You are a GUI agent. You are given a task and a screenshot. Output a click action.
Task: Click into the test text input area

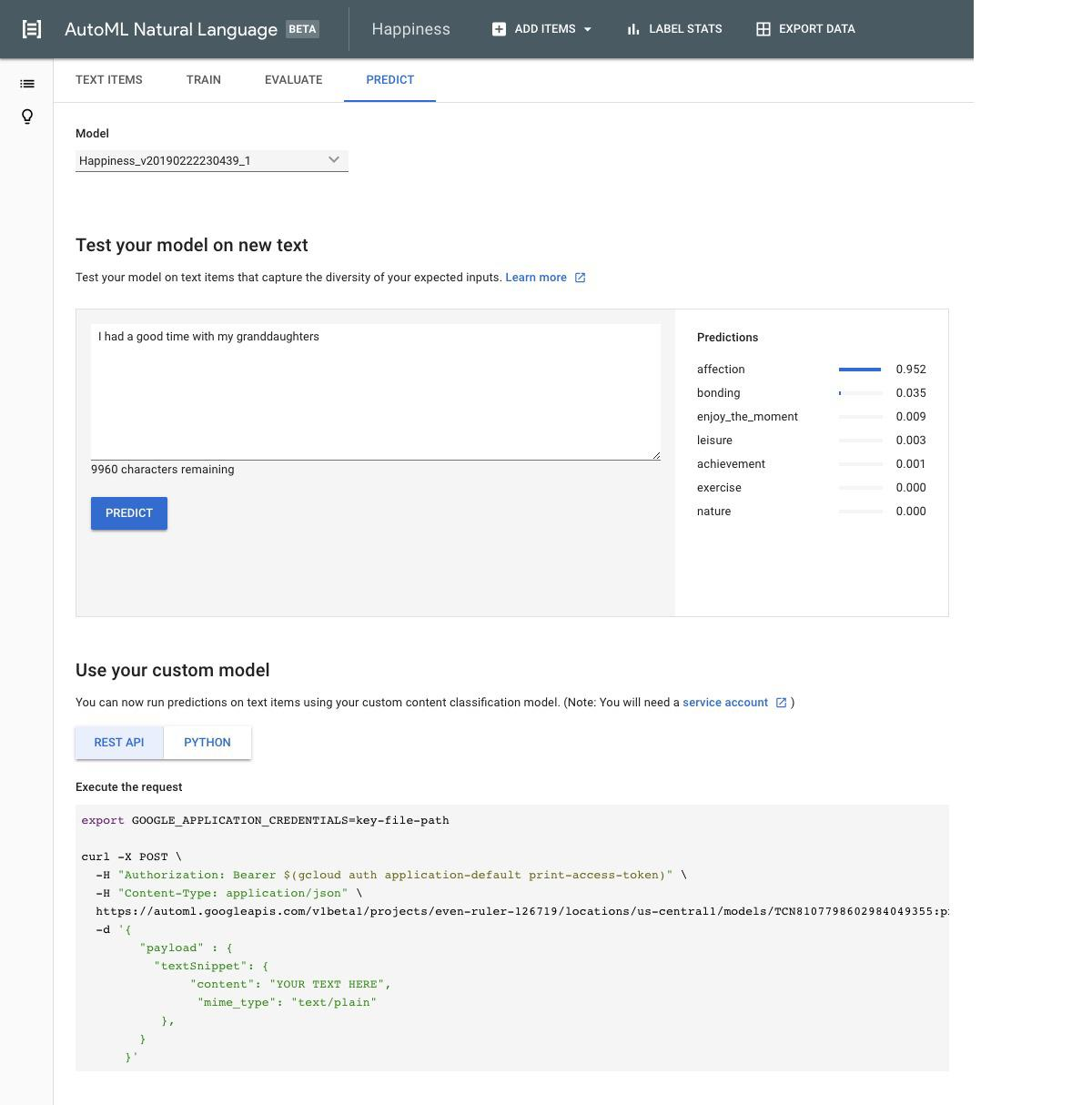tap(376, 391)
